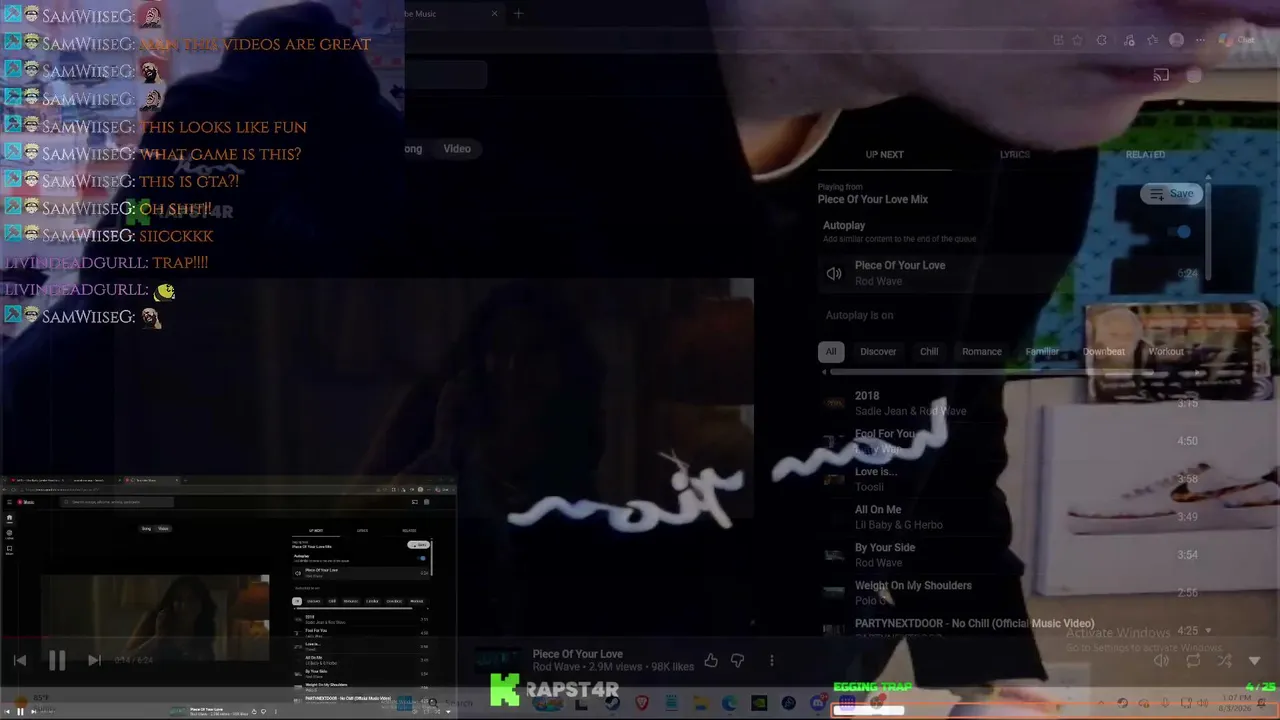Screen dimensions: 1280x720
Task: Toggle repeat mode in the player bar
Action: click(x=1193, y=660)
